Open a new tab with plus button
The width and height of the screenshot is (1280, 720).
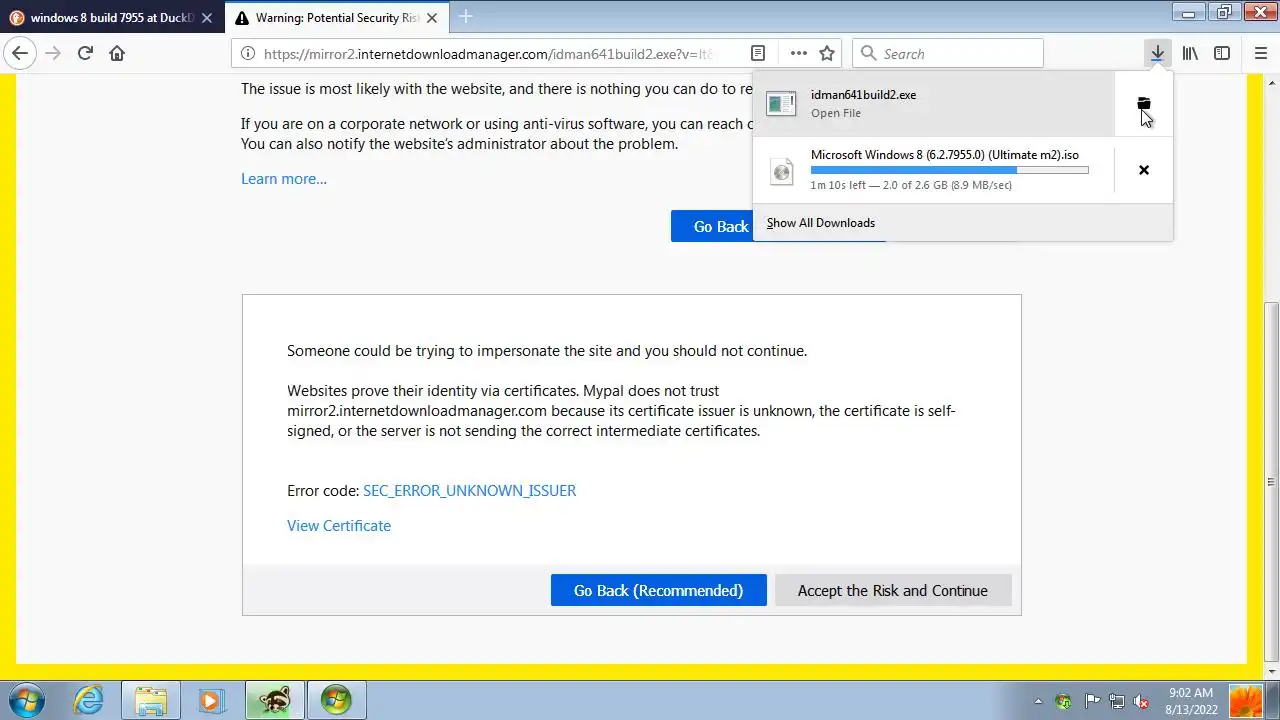[465, 17]
